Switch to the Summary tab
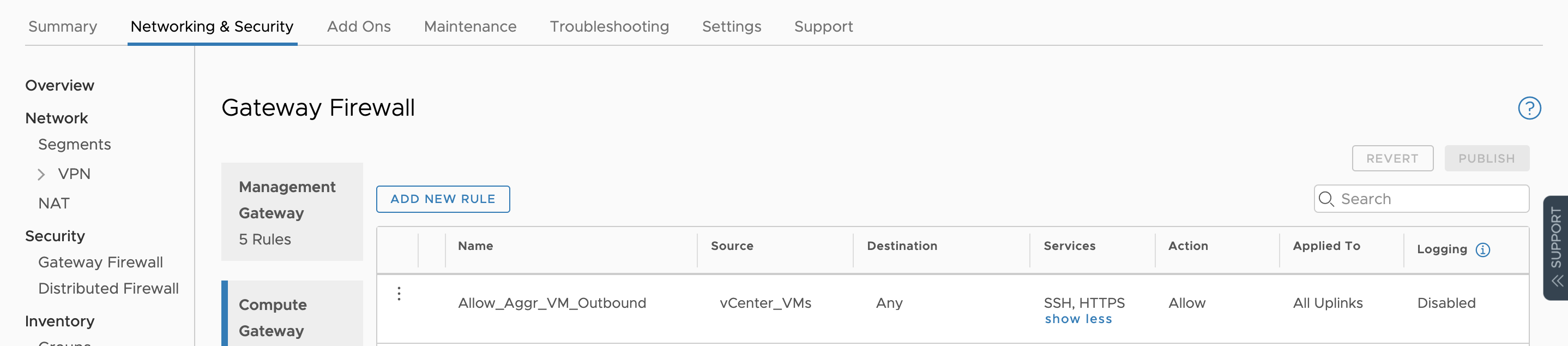The width and height of the screenshot is (1568, 346). [x=62, y=26]
